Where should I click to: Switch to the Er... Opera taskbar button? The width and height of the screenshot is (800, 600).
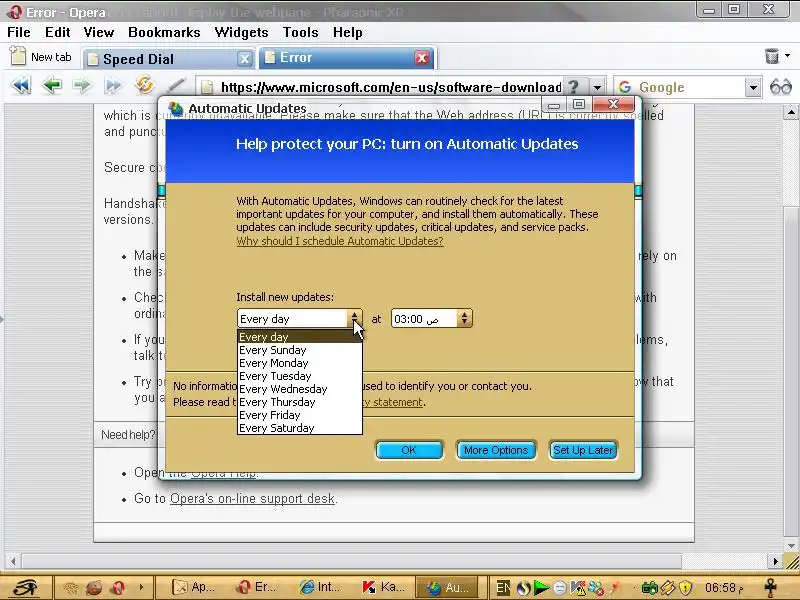(x=258, y=587)
